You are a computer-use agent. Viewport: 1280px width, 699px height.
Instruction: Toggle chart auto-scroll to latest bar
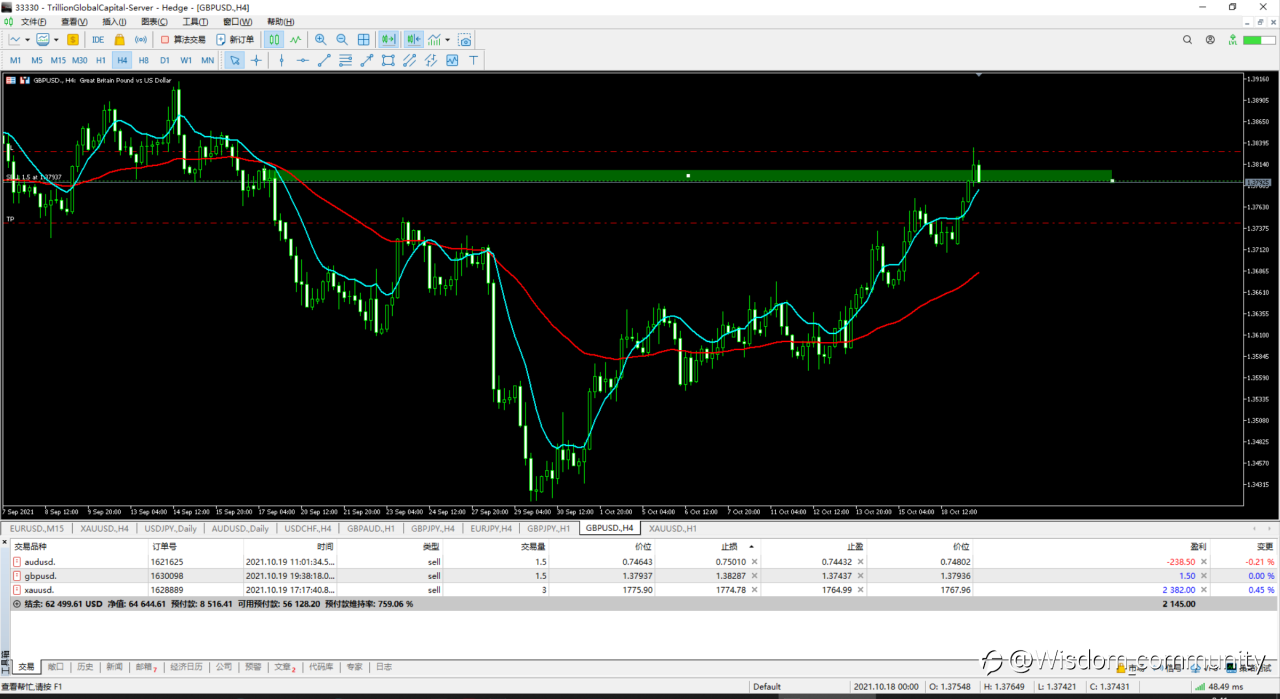click(x=388, y=40)
